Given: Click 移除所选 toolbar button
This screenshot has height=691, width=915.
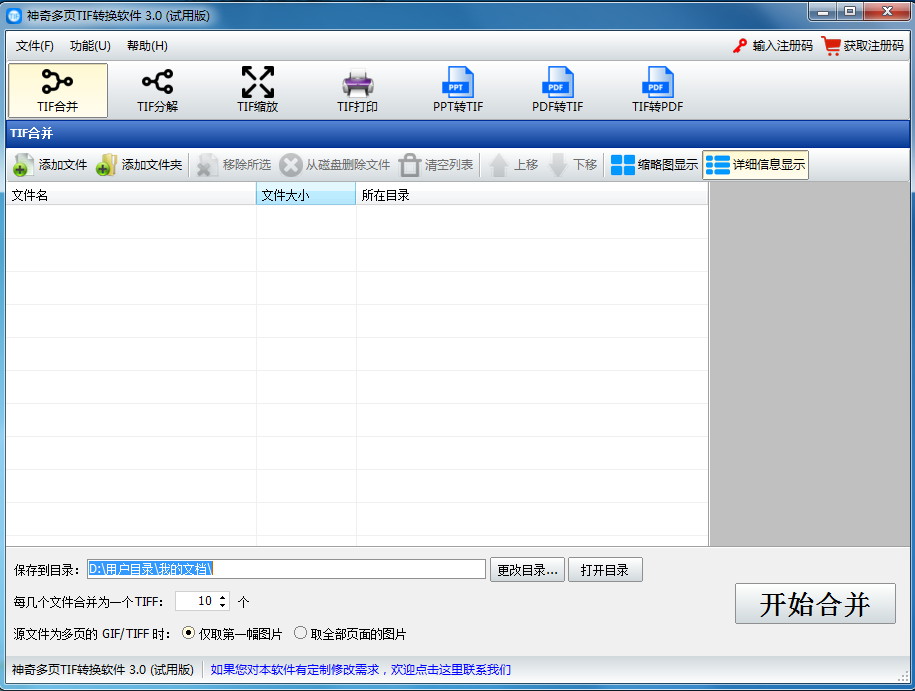Looking at the screenshot, I should (x=233, y=165).
